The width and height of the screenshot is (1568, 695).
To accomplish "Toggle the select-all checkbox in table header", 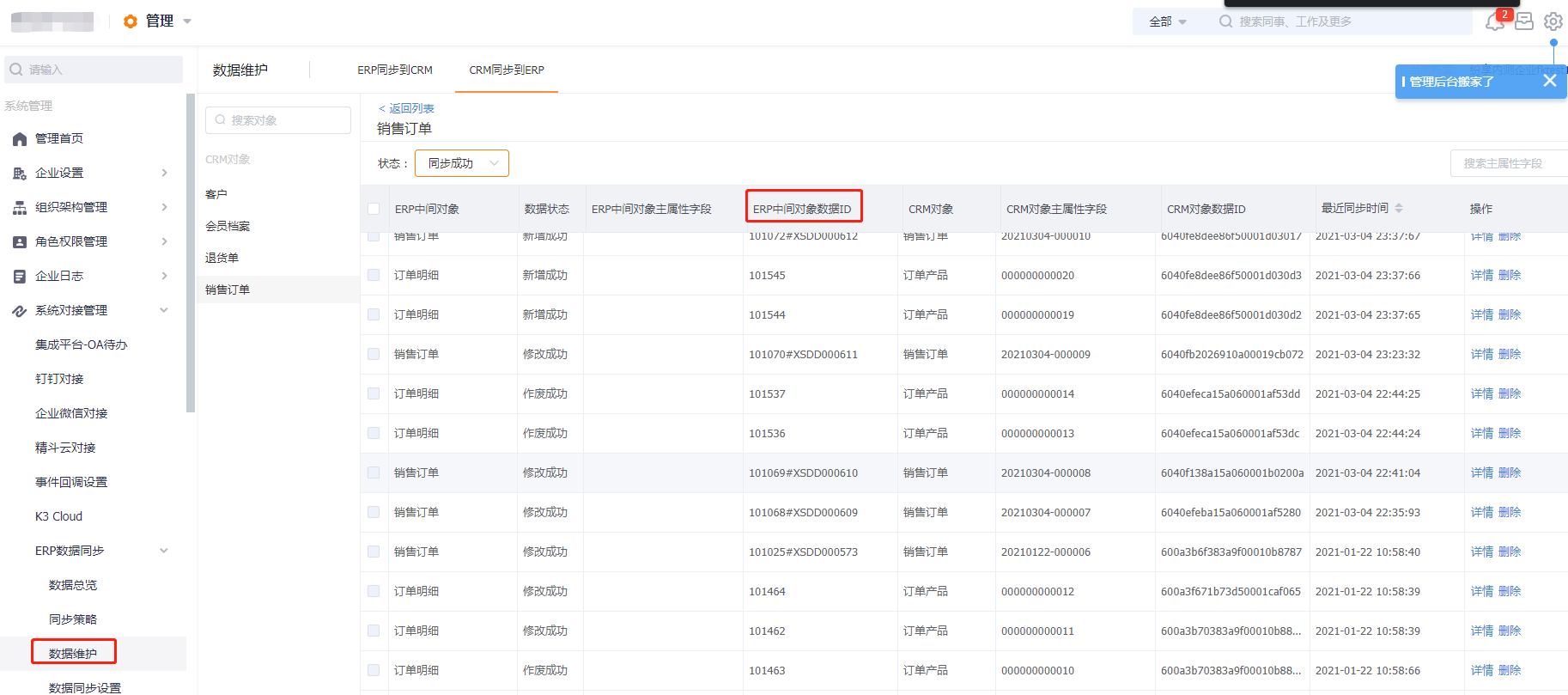I will tap(374, 209).
